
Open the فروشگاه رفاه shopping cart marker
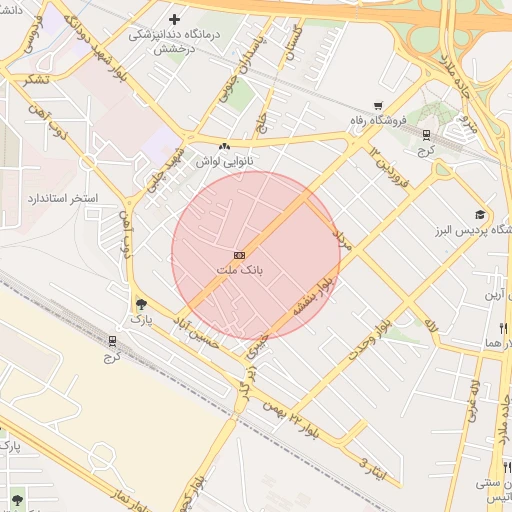378,106
